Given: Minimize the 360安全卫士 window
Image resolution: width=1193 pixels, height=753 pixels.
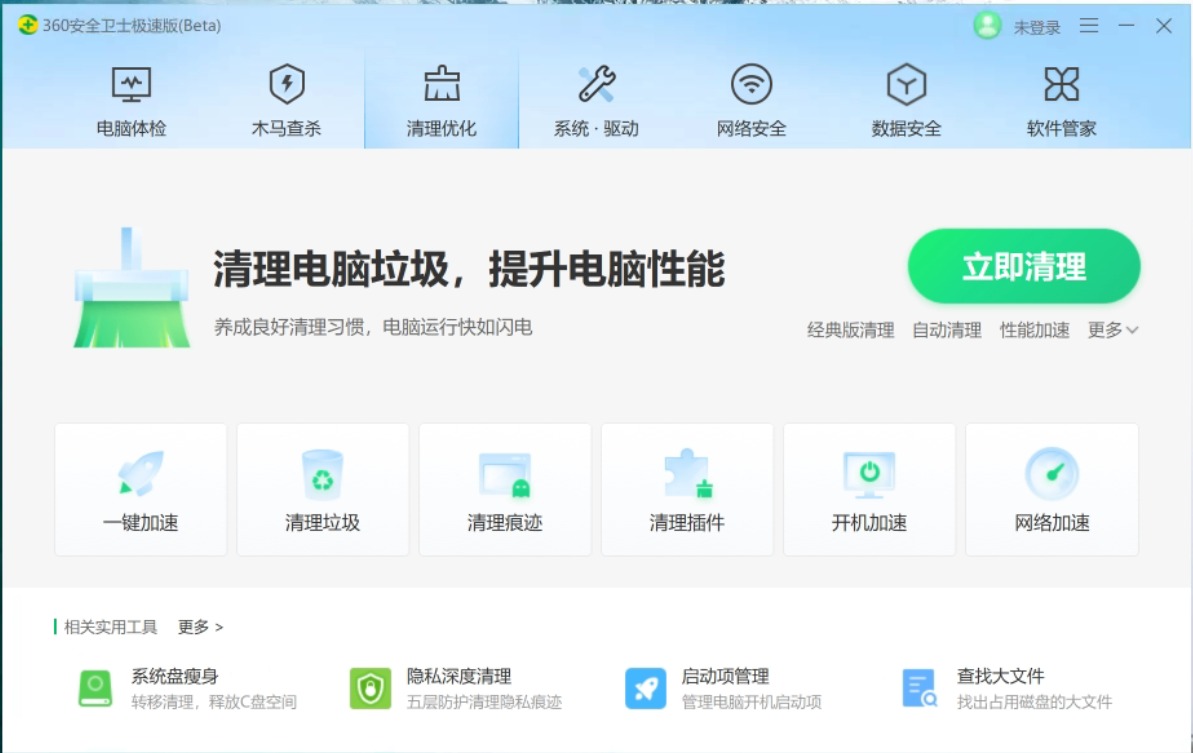Looking at the screenshot, I should pyautogui.click(x=1127, y=26).
